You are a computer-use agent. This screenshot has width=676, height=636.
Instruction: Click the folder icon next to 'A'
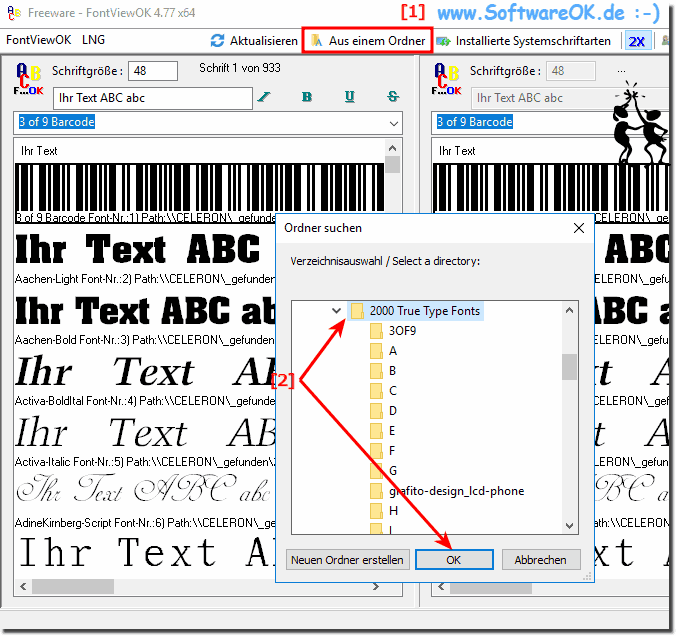pos(376,351)
